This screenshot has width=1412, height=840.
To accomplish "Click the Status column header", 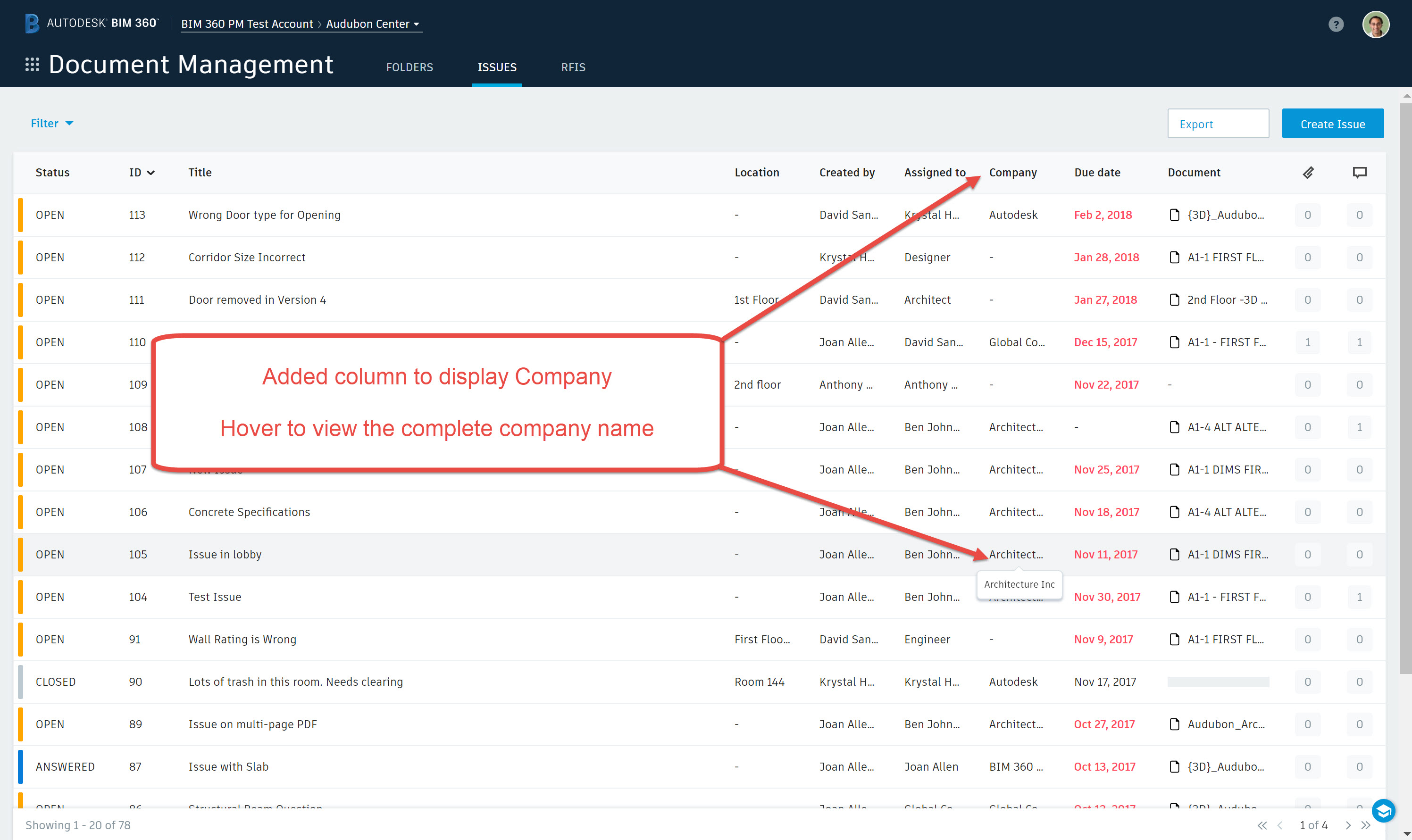I will point(53,173).
